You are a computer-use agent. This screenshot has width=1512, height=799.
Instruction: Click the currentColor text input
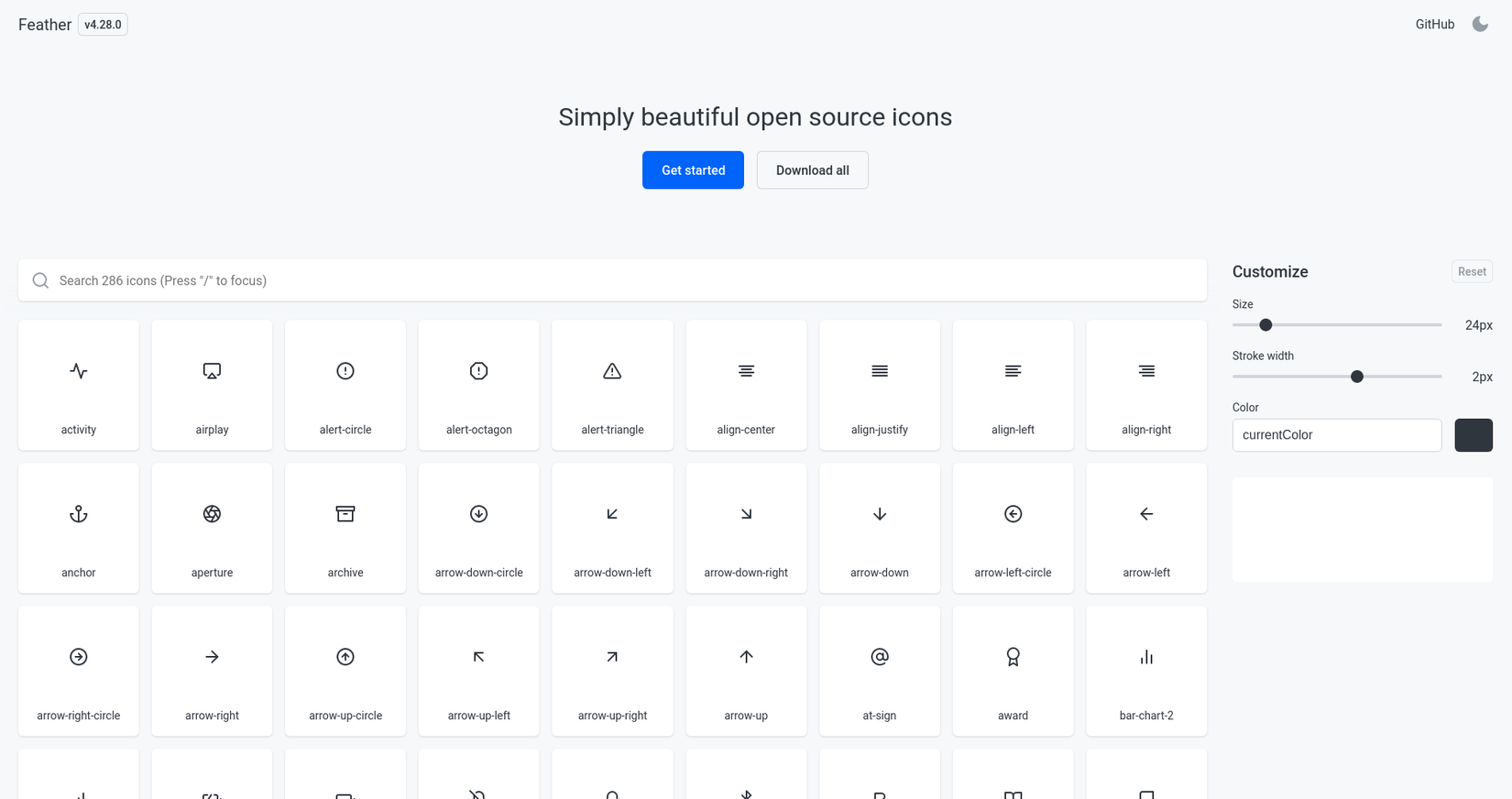pyautogui.click(x=1337, y=435)
